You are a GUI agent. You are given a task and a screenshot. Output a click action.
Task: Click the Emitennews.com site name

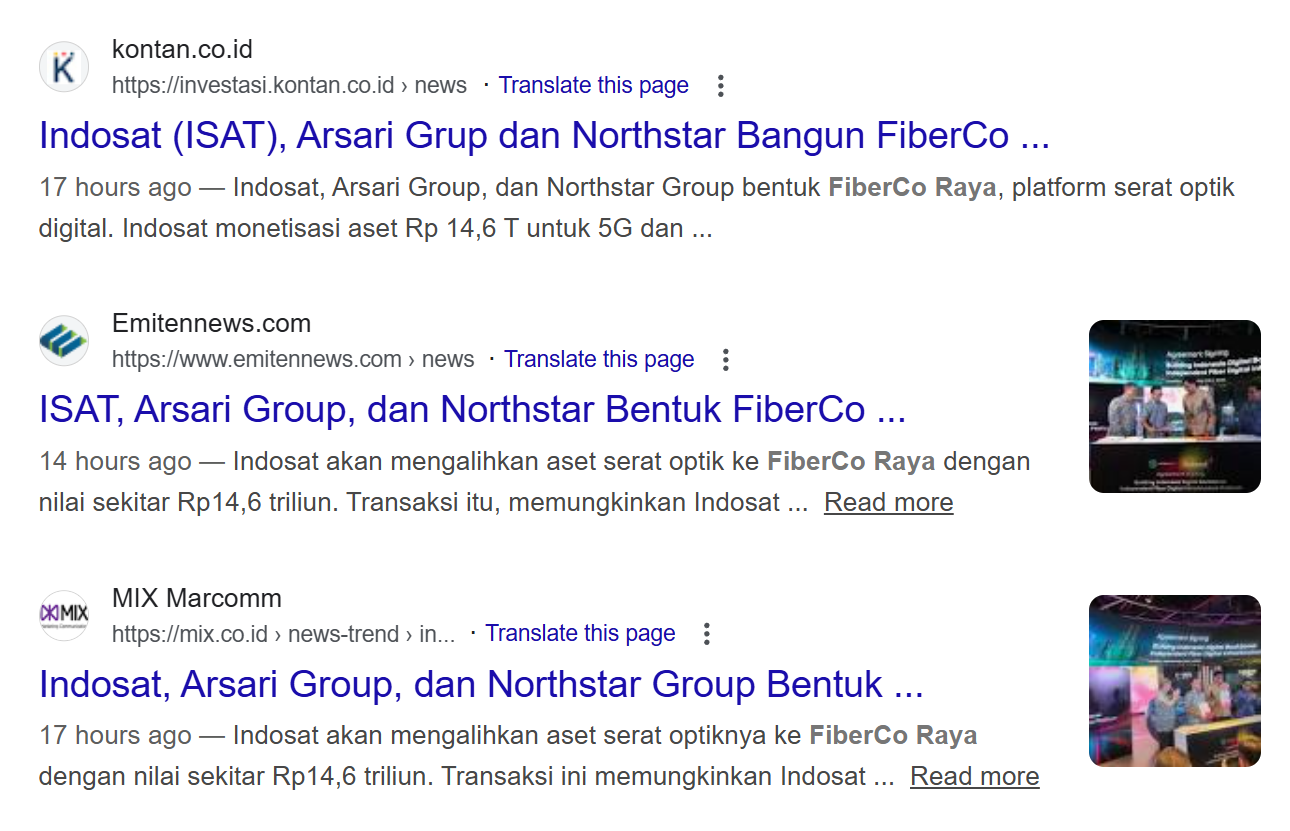click(211, 323)
